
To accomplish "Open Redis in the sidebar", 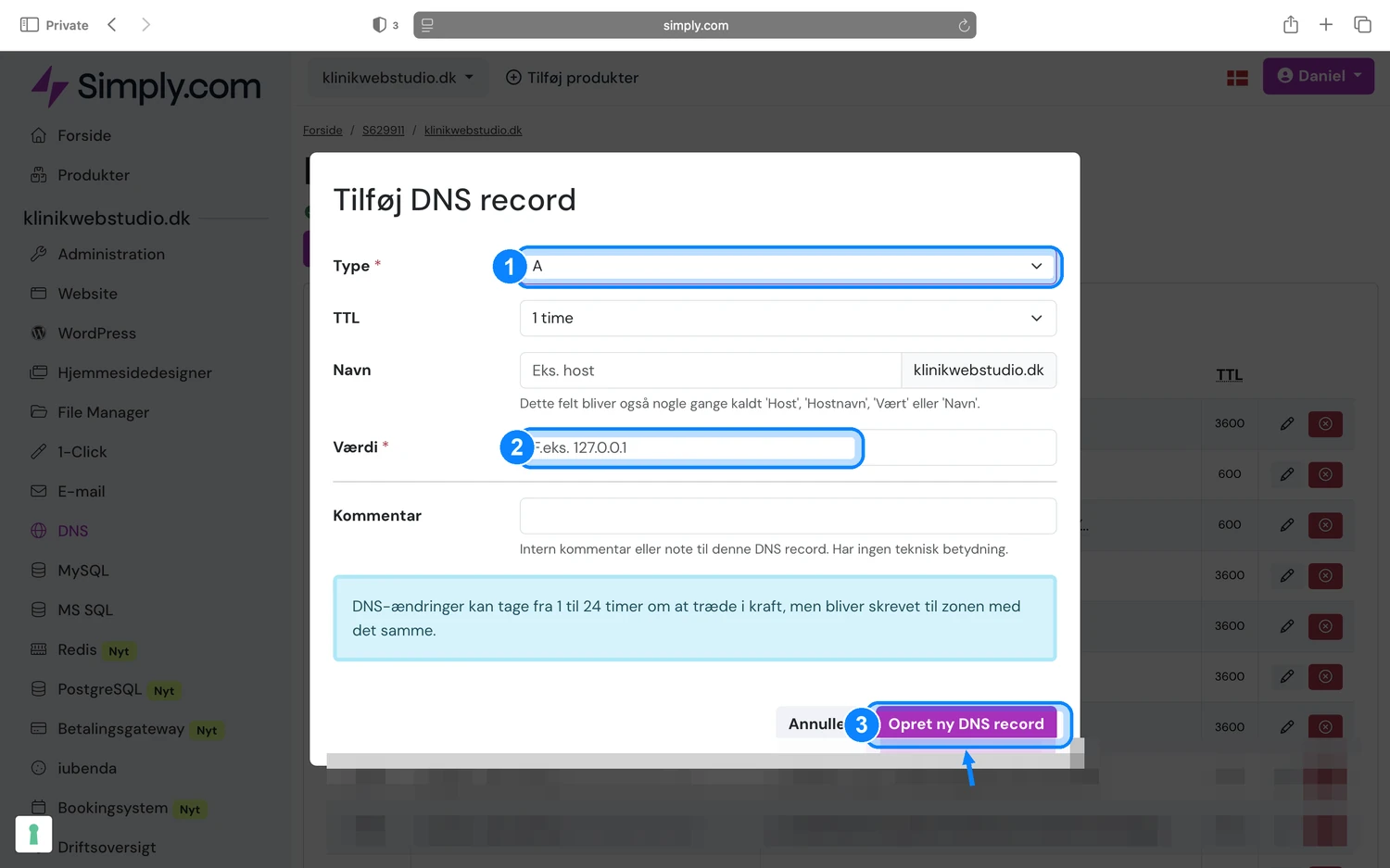I will pyautogui.click(x=77, y=650).
